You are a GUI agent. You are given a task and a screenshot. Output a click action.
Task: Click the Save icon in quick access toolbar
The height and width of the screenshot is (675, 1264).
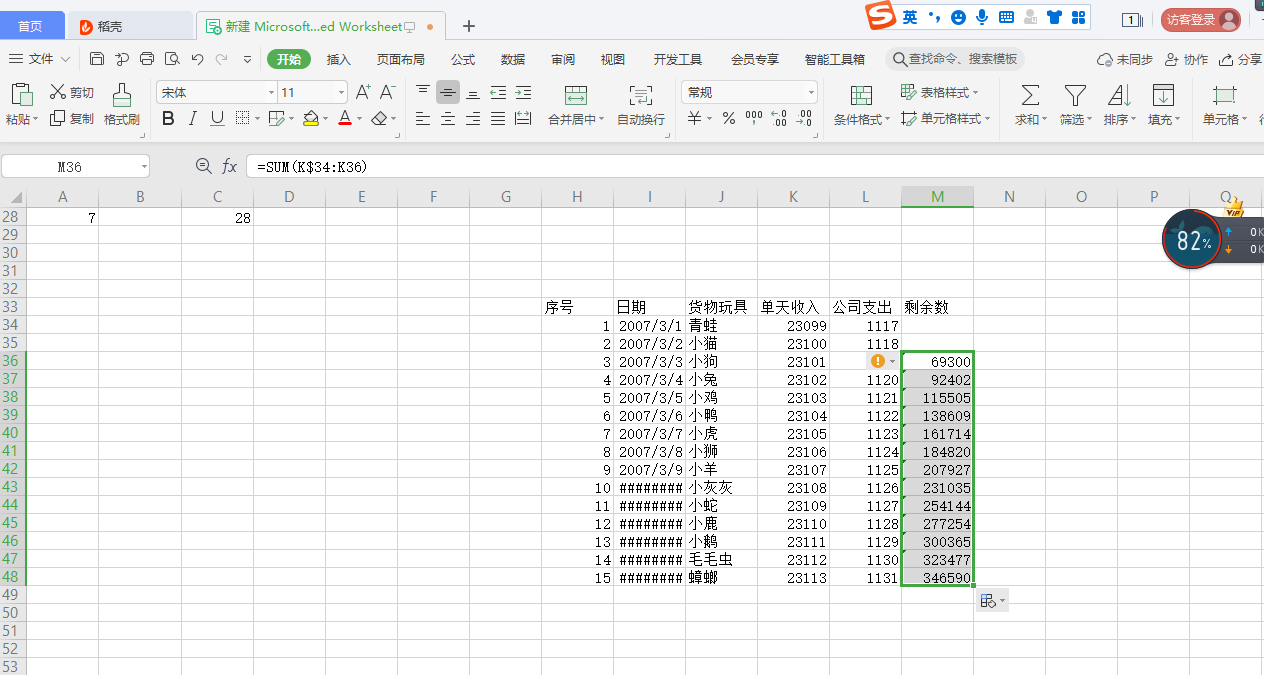[97, 59]
